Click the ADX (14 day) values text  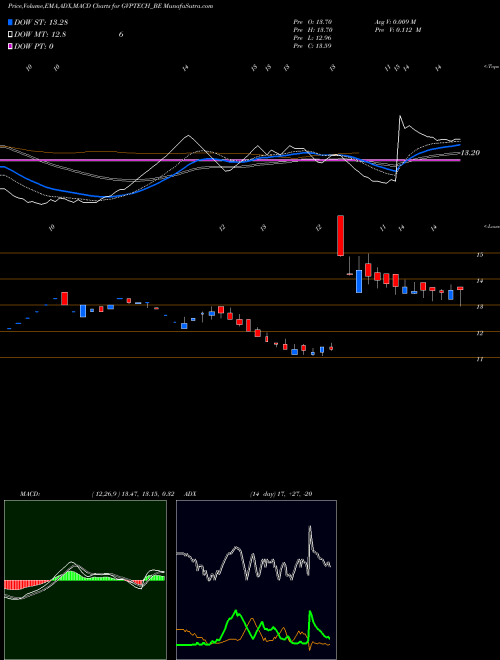(281, 494)
